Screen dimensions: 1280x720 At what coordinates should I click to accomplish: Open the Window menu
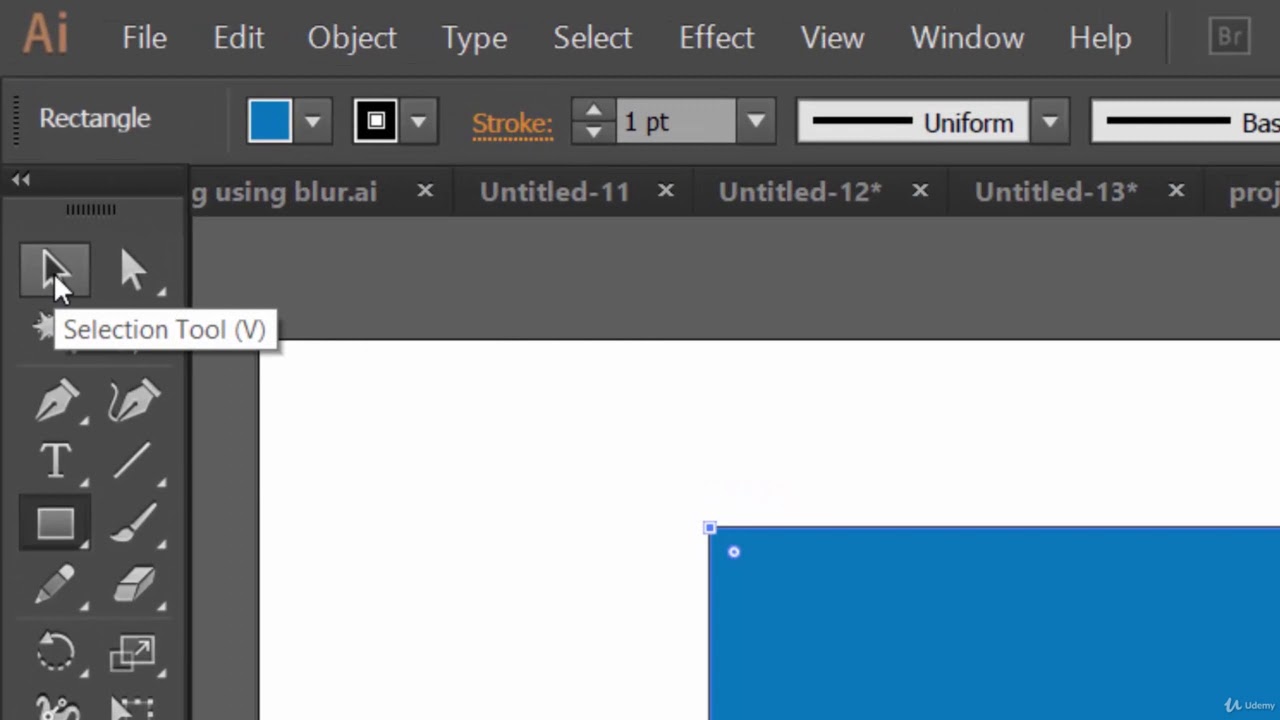pos(967,38)
